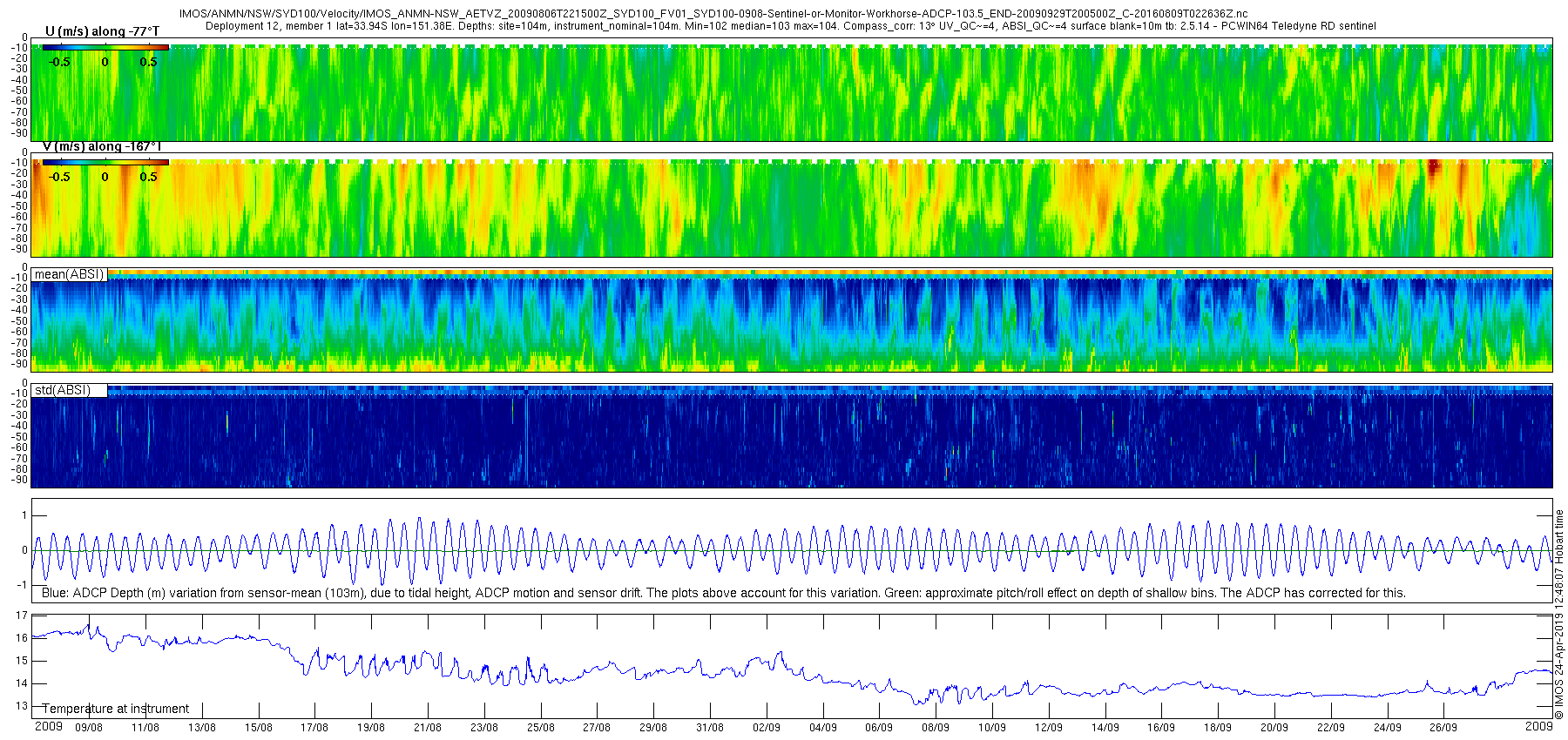1568x740 pixels.
Task: Click the '24/09' date tick label
Action: tap(1388, 727)
